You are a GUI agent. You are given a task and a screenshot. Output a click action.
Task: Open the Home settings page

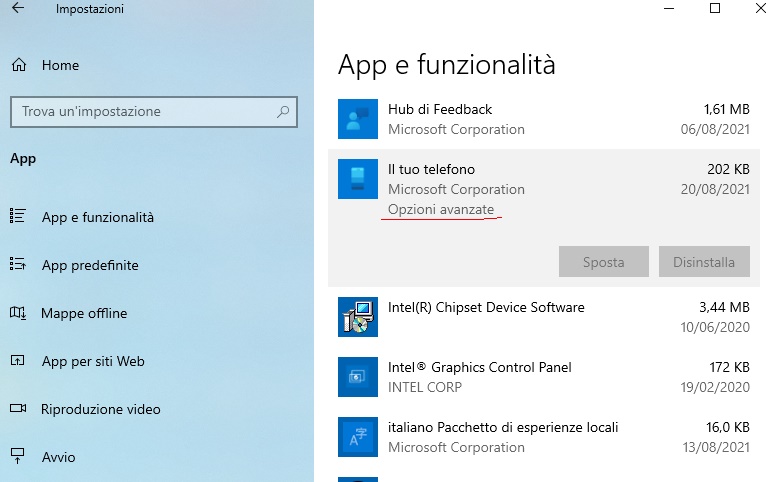pos(60,65)
